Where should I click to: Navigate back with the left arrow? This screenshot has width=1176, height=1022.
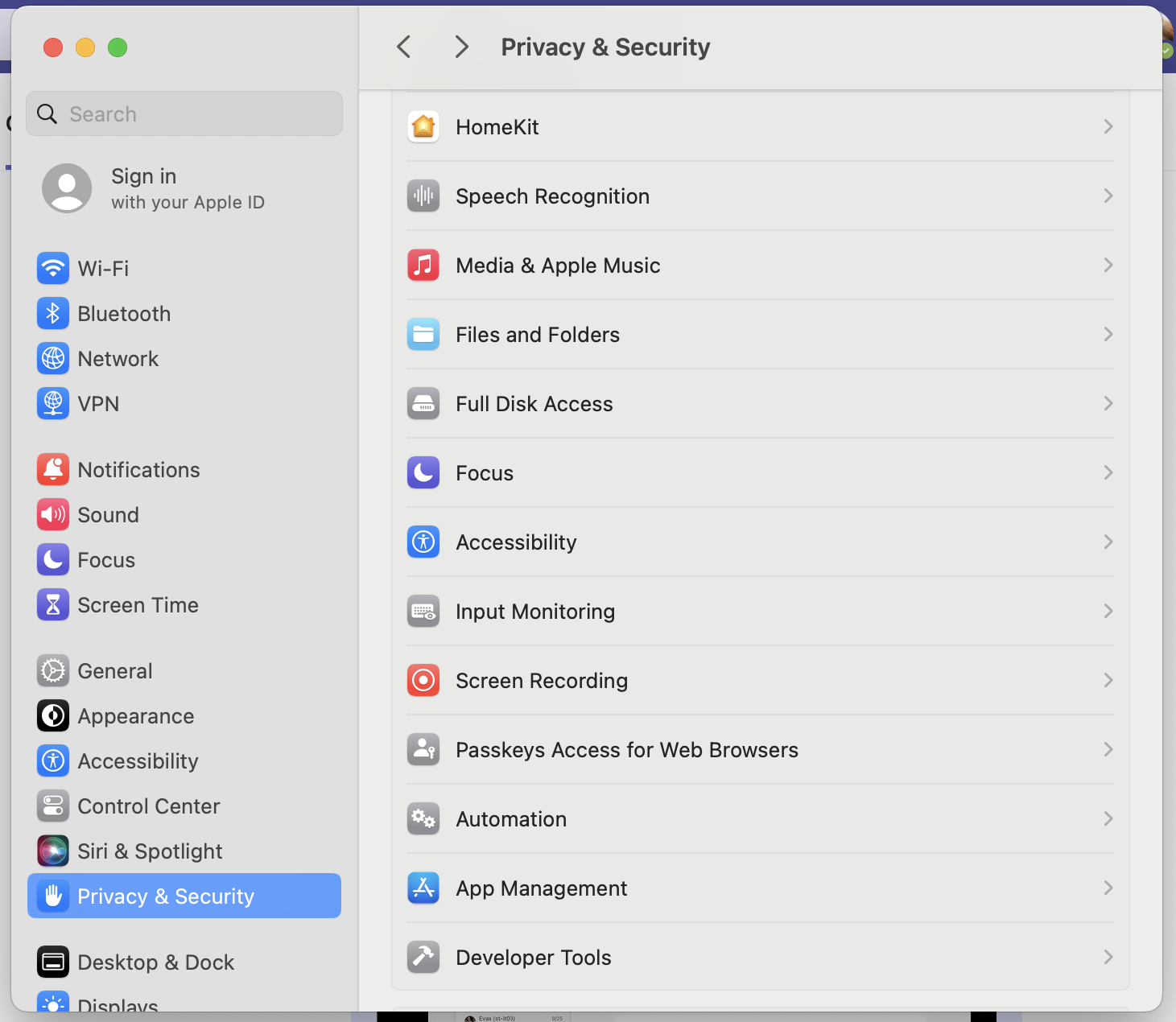404,47
